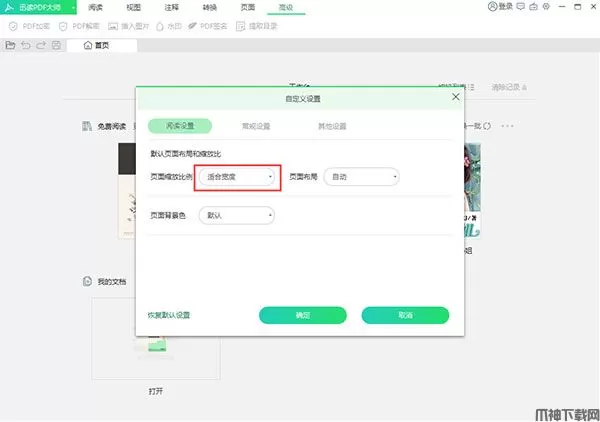The height and width of the screenshot is (422, 600).
Task: Click the 水印 toolbar icon
Action: [162, 26]
